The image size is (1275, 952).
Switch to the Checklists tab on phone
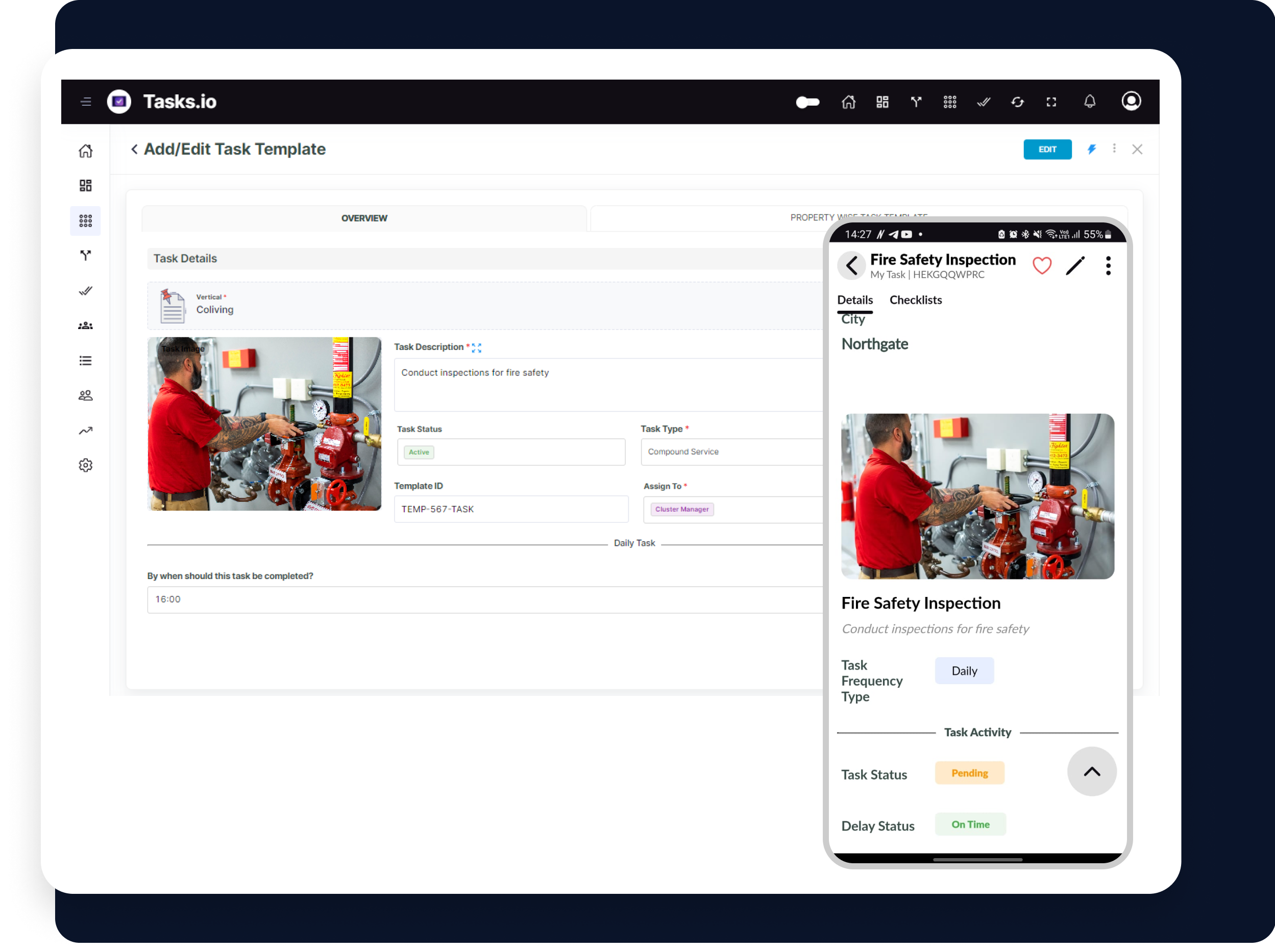pyautogui.click(x=915, y=299)
